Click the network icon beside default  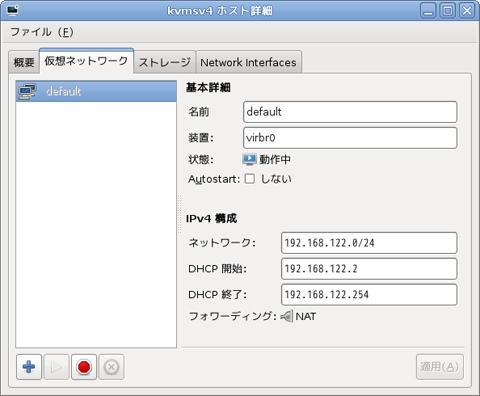(x=27, y=91)
